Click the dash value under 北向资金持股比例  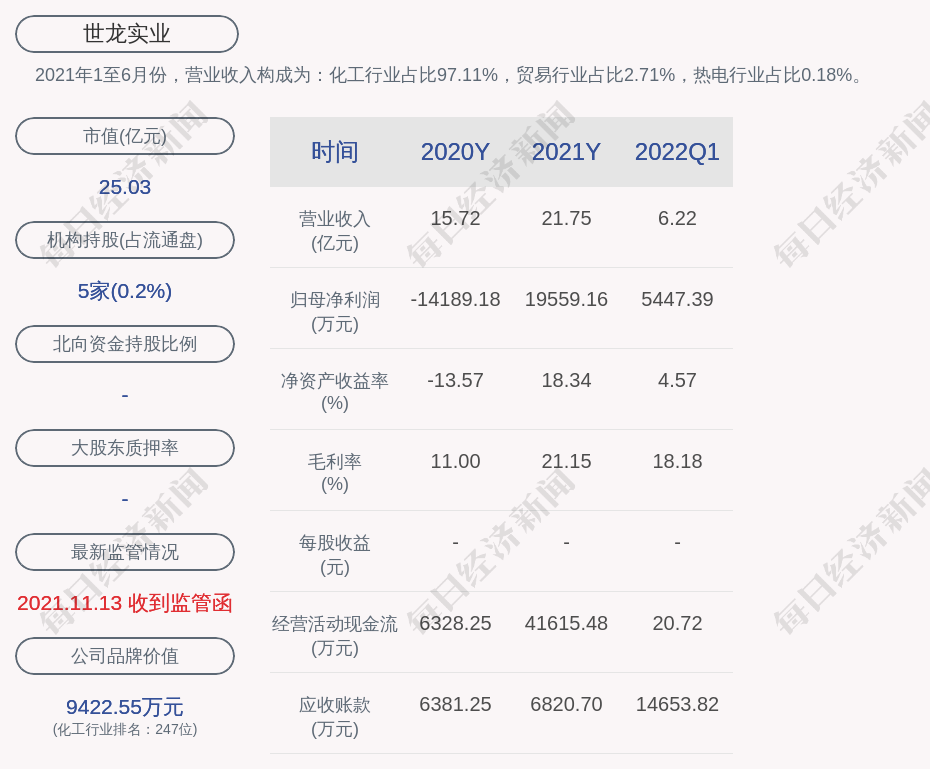[125, 395]
